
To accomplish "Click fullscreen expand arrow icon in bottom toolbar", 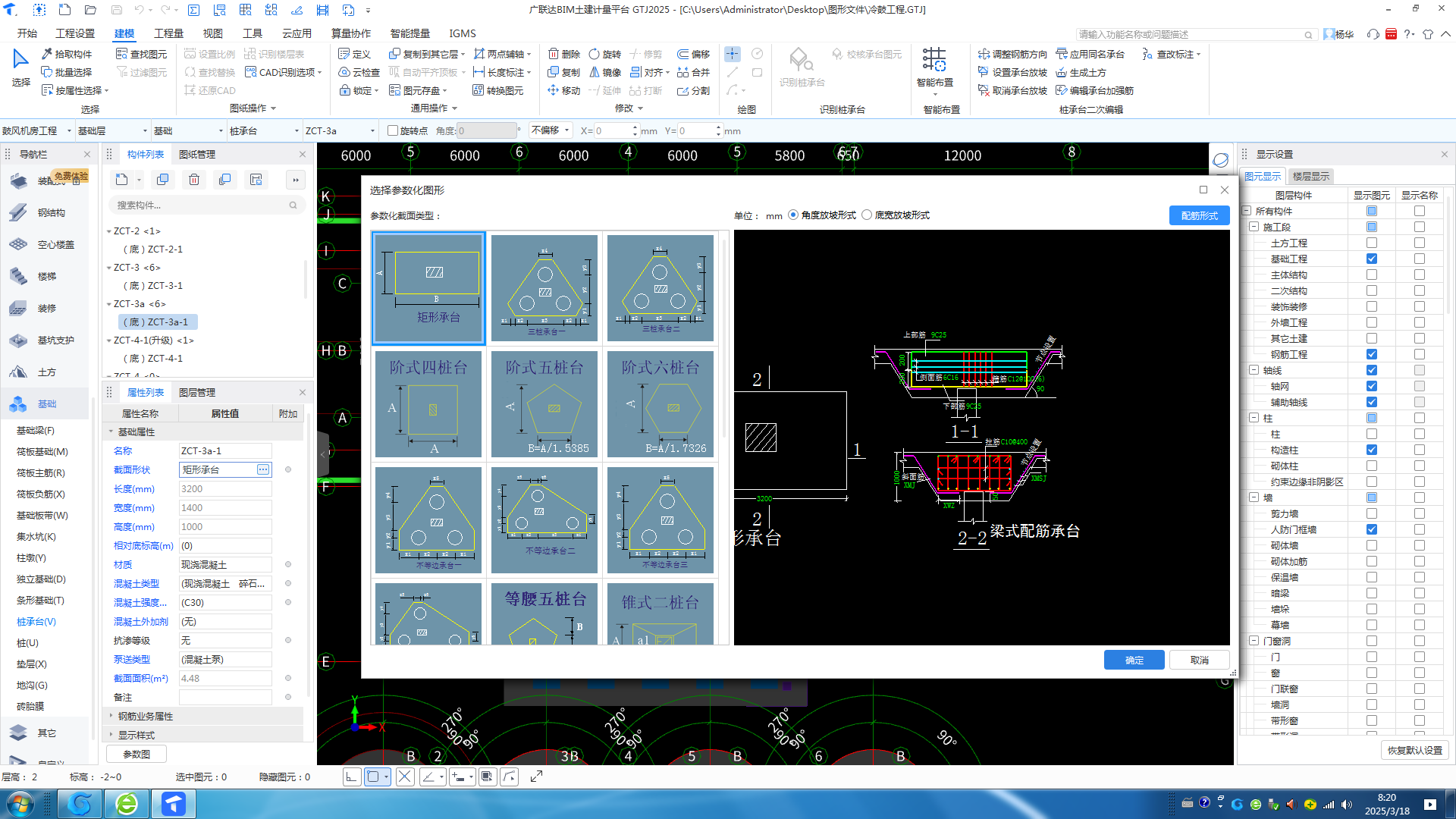I will click(x=536, y=777).
